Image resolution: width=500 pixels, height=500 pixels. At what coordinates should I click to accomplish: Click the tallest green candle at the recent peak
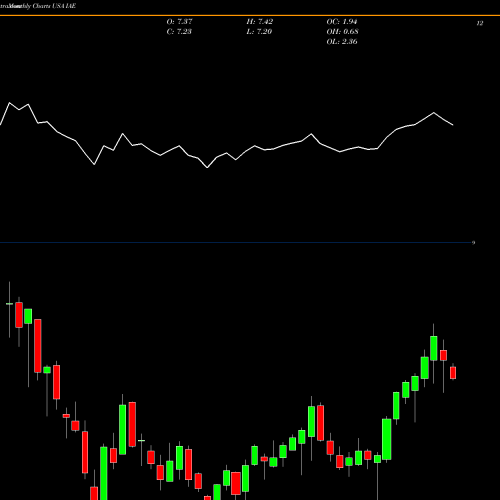pyautogui.click(x=434, y=348)
